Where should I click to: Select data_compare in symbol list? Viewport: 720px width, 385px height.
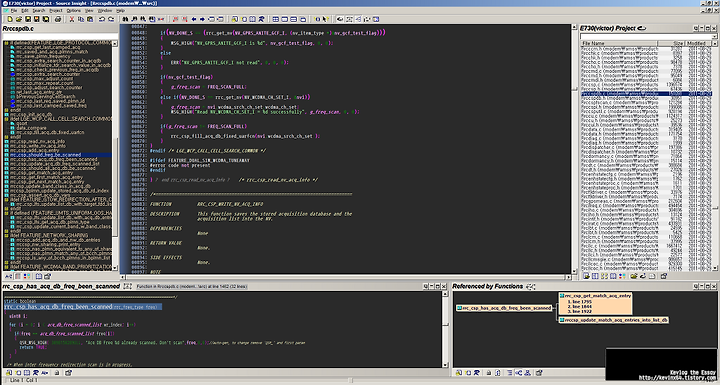(x=31, y=128)
